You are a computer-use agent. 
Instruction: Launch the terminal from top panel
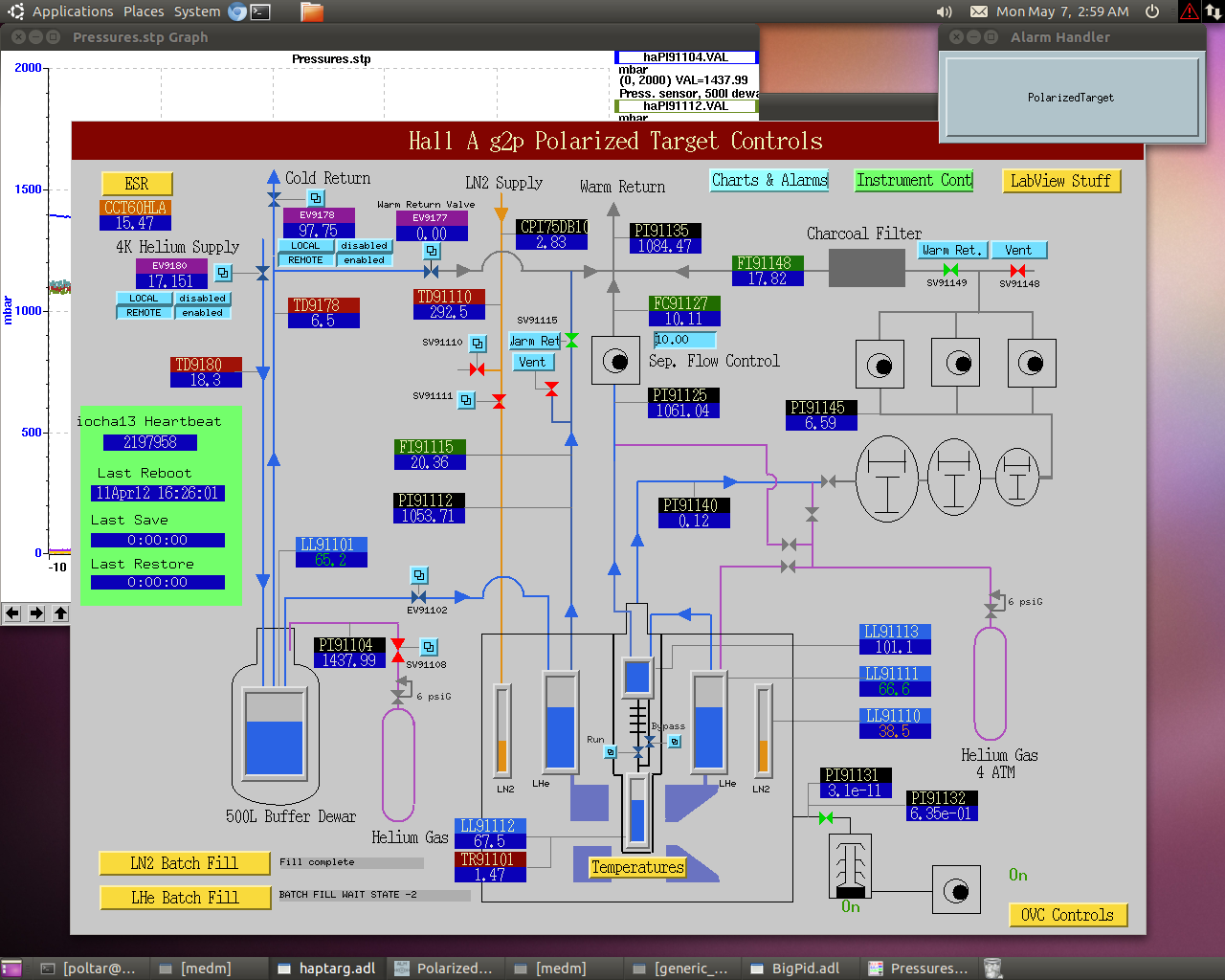tap(260, 11)
